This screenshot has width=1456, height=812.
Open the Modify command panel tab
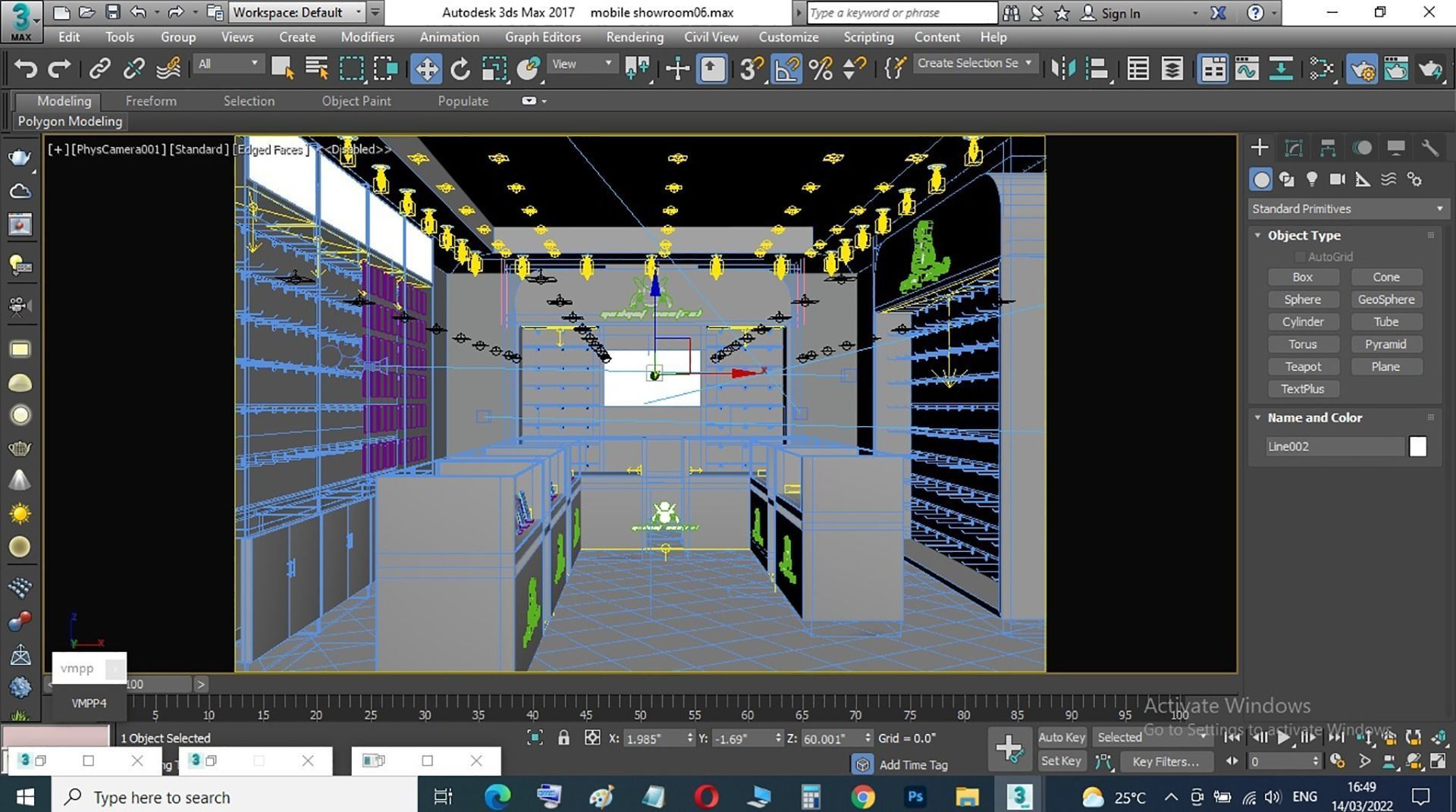click(1294, 148)
